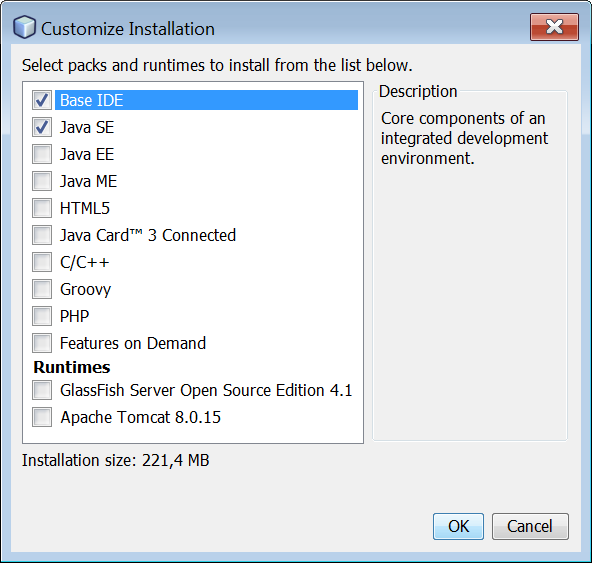
Task: Select the Base IDE list row
Action: click(x=206, y=100)
